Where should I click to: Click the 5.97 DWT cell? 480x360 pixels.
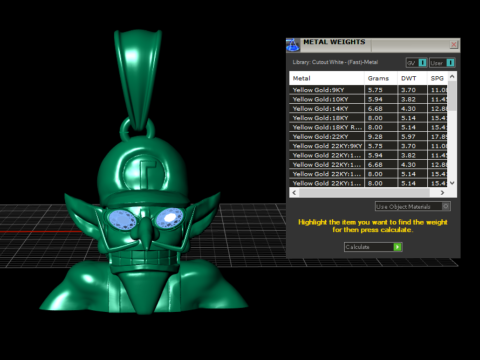tap(412, 136)
